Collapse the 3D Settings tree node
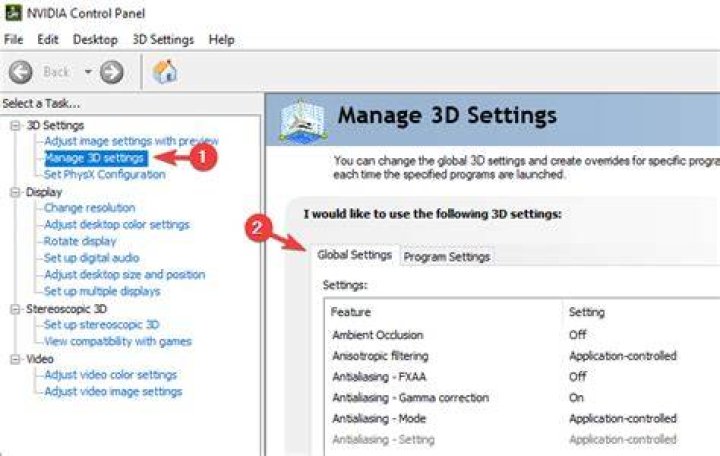Screen dimensions: 720x456 (x=16, y=125)
